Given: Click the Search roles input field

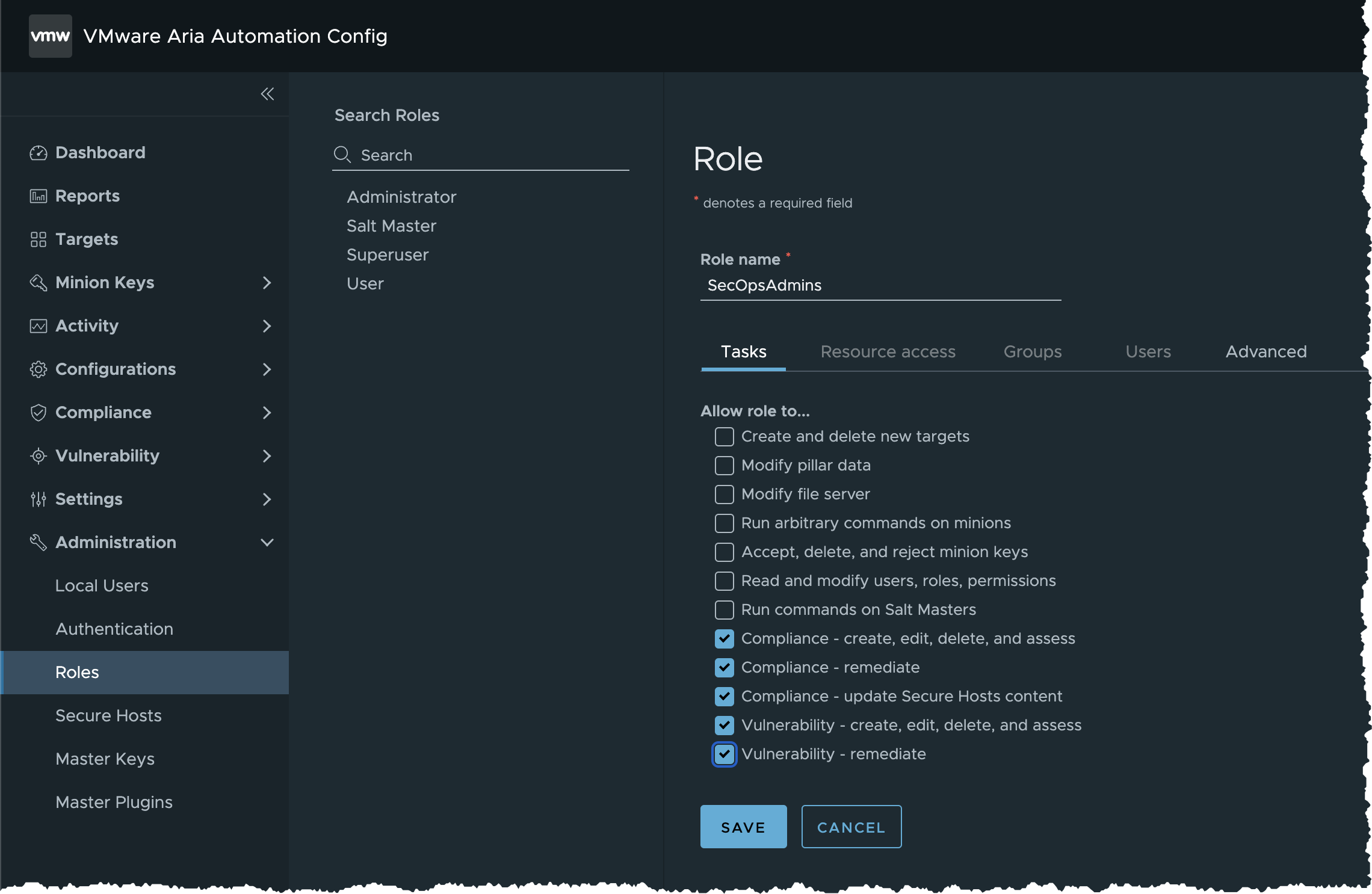Looking at the screenshot, I should [481, 155].
